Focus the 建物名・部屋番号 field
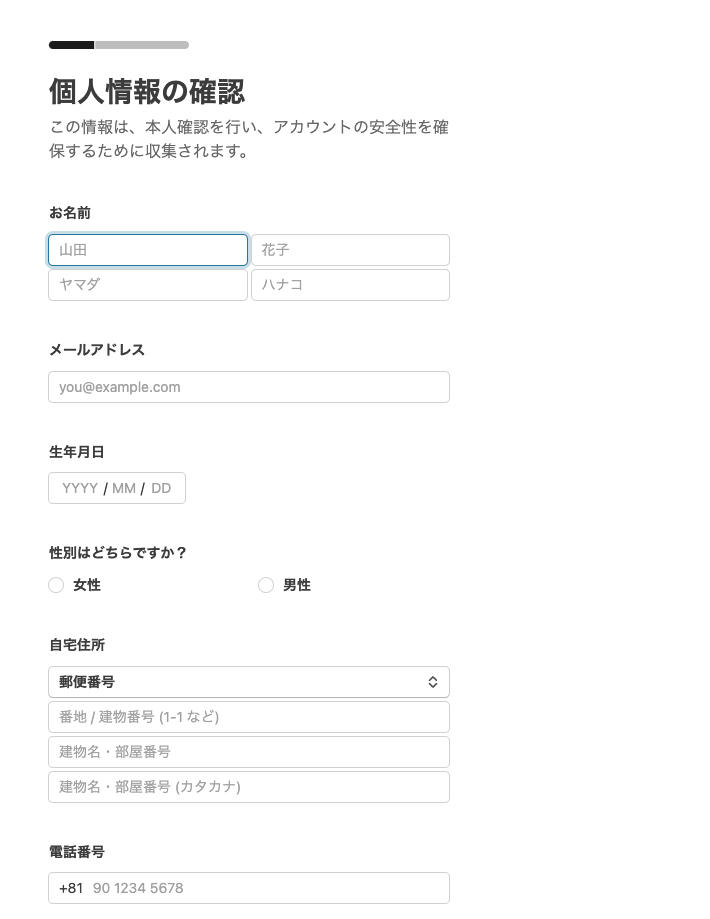Image resolution: width=710 pixels, height=919 pixels. pyautogui.click(x=249, y=752)
